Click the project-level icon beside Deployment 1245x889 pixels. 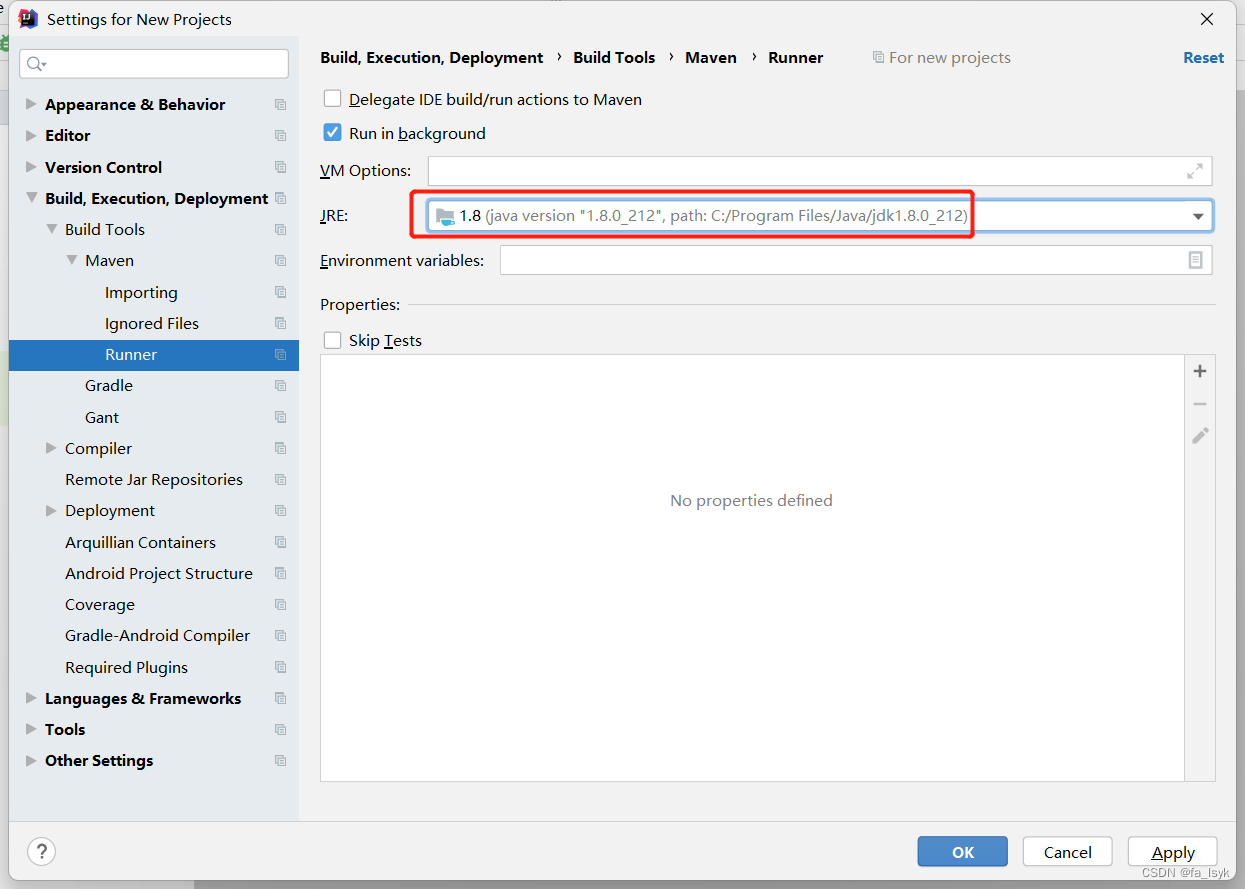click(x=280, y=511)
